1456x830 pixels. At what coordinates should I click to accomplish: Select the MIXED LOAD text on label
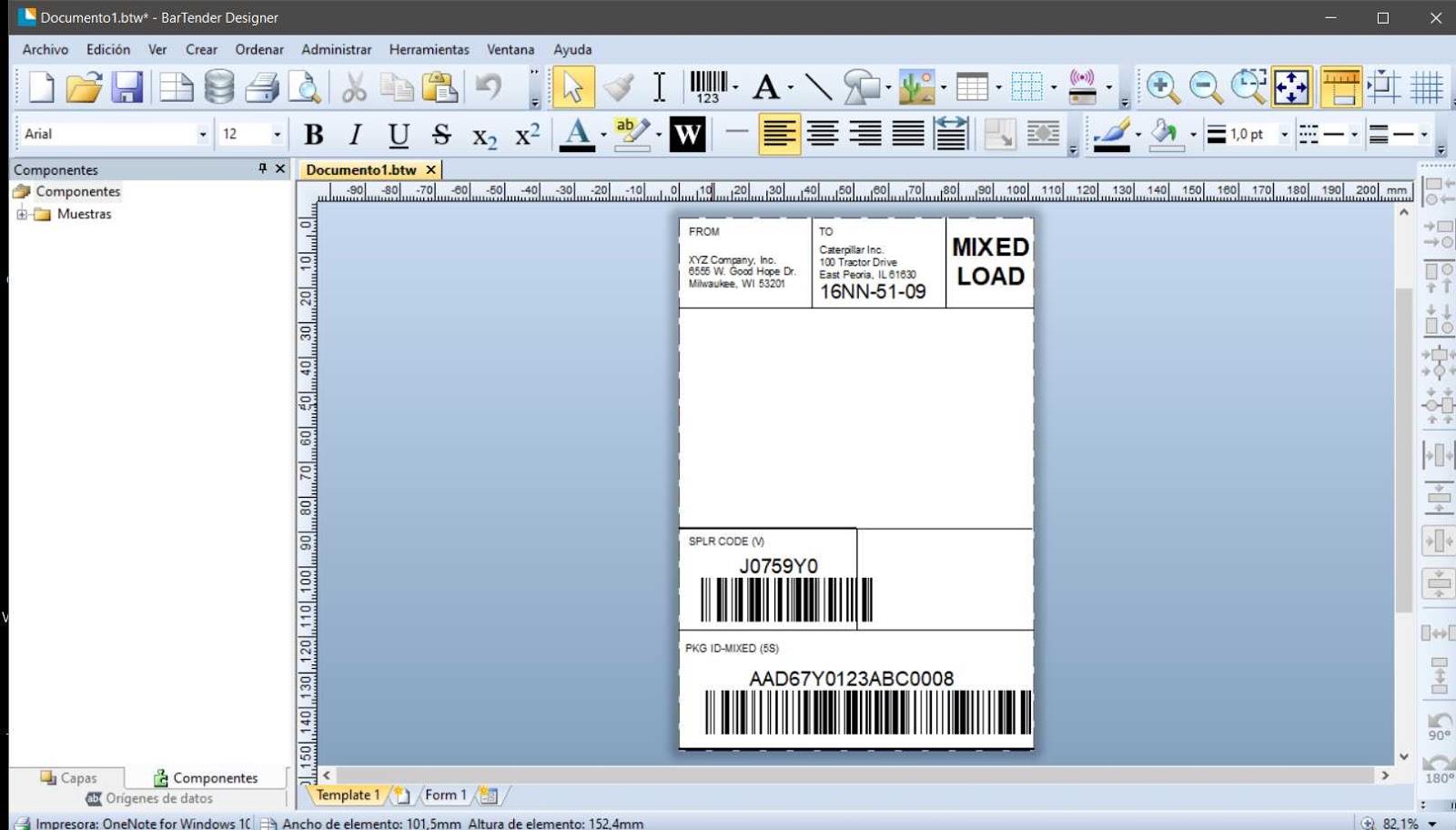click(x=990, y=262)
